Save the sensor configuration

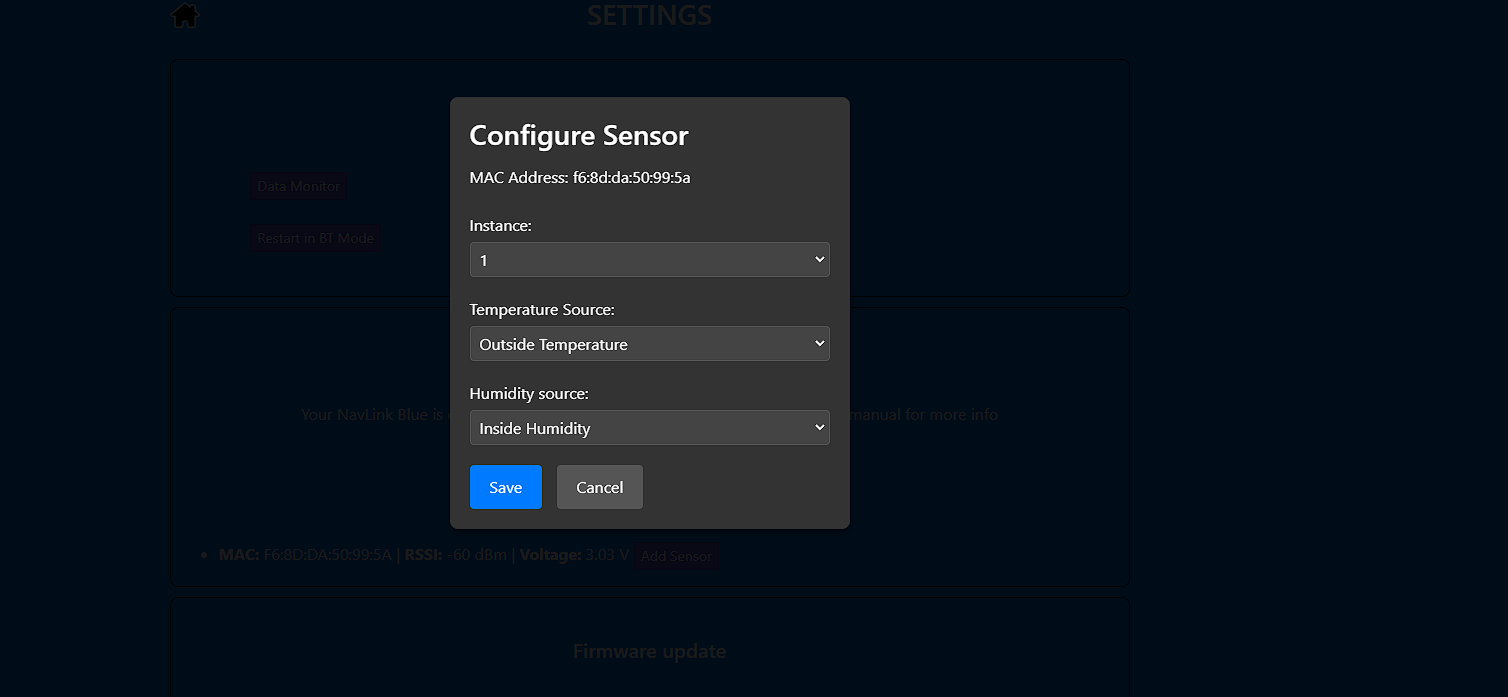tap(505, 487)
